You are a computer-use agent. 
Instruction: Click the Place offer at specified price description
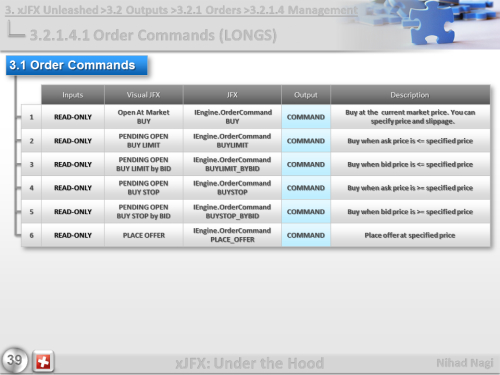(x=410, y=235)
